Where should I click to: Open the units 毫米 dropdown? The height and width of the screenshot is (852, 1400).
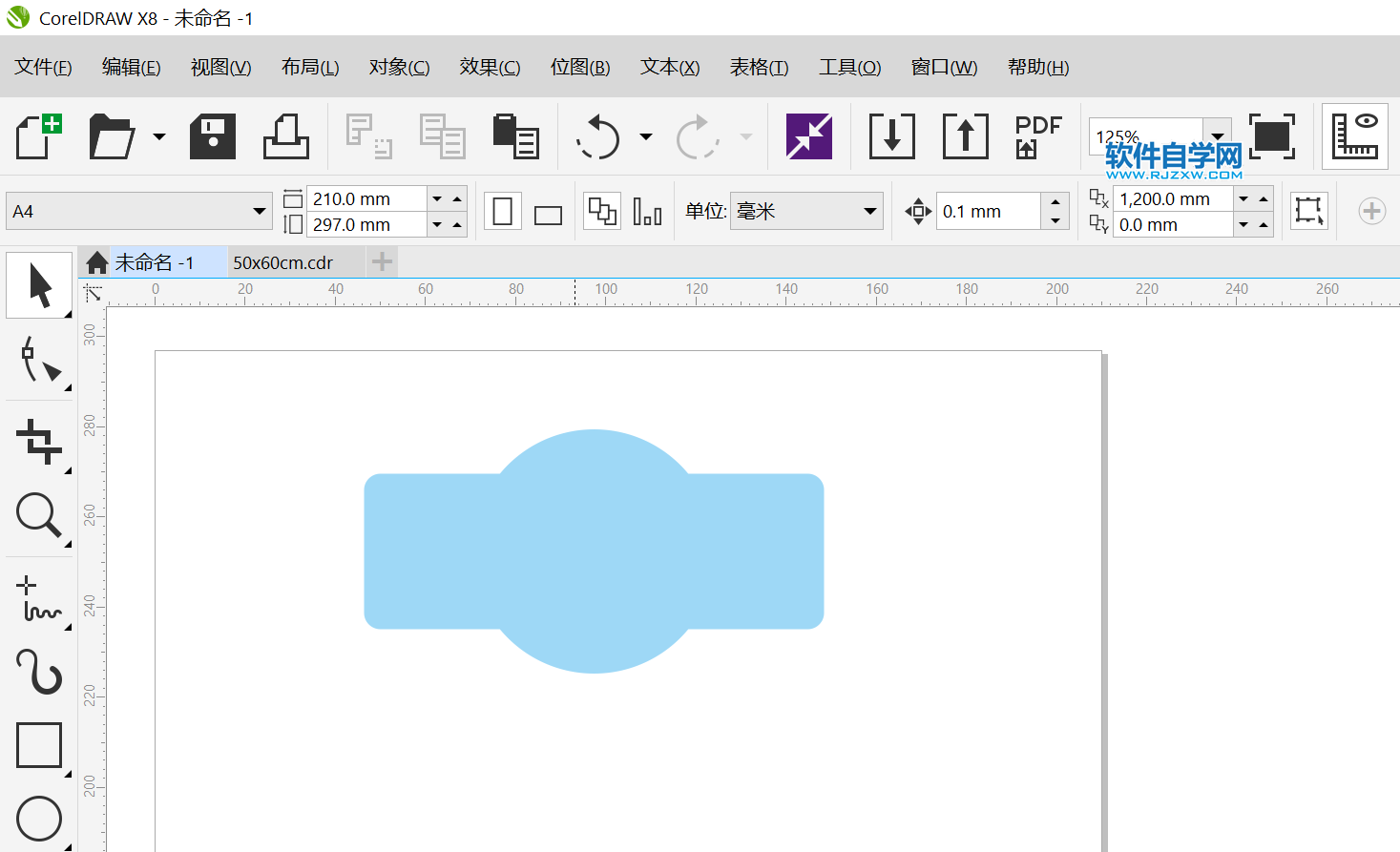tap(869, 212)
